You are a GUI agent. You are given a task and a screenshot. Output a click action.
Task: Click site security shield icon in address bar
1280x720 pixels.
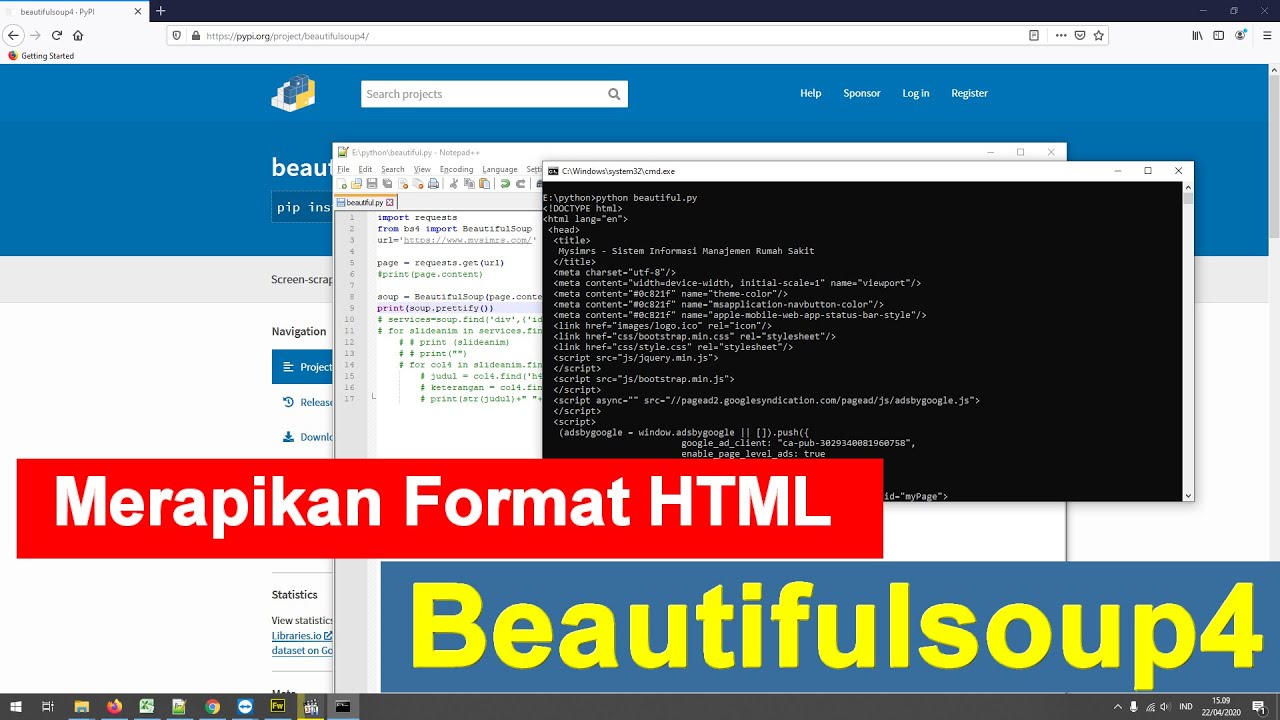click(177, 35)
